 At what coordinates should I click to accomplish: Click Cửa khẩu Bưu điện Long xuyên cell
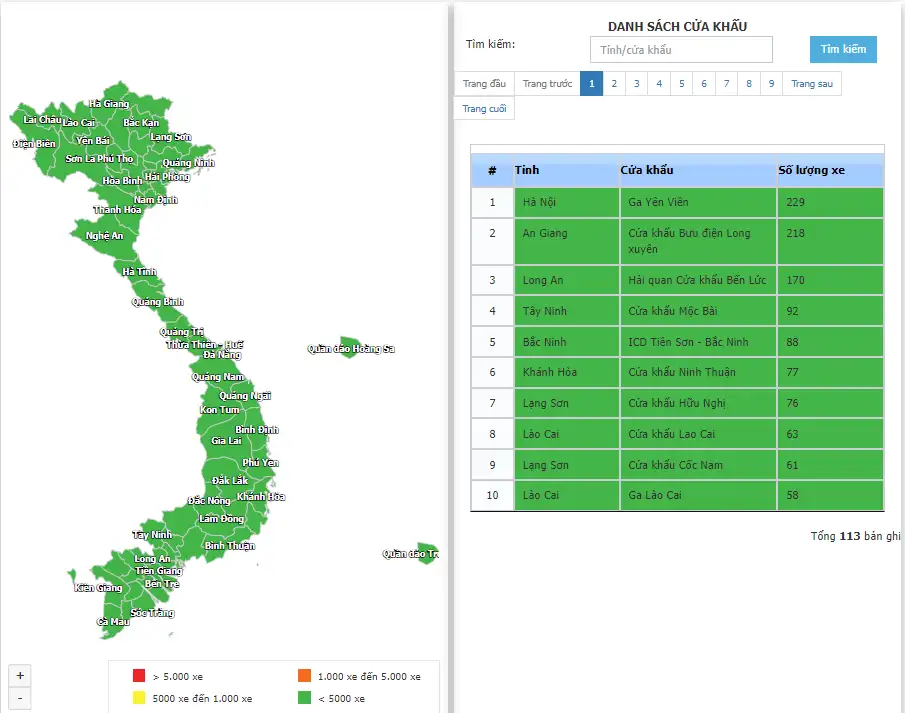click(698, 241)
